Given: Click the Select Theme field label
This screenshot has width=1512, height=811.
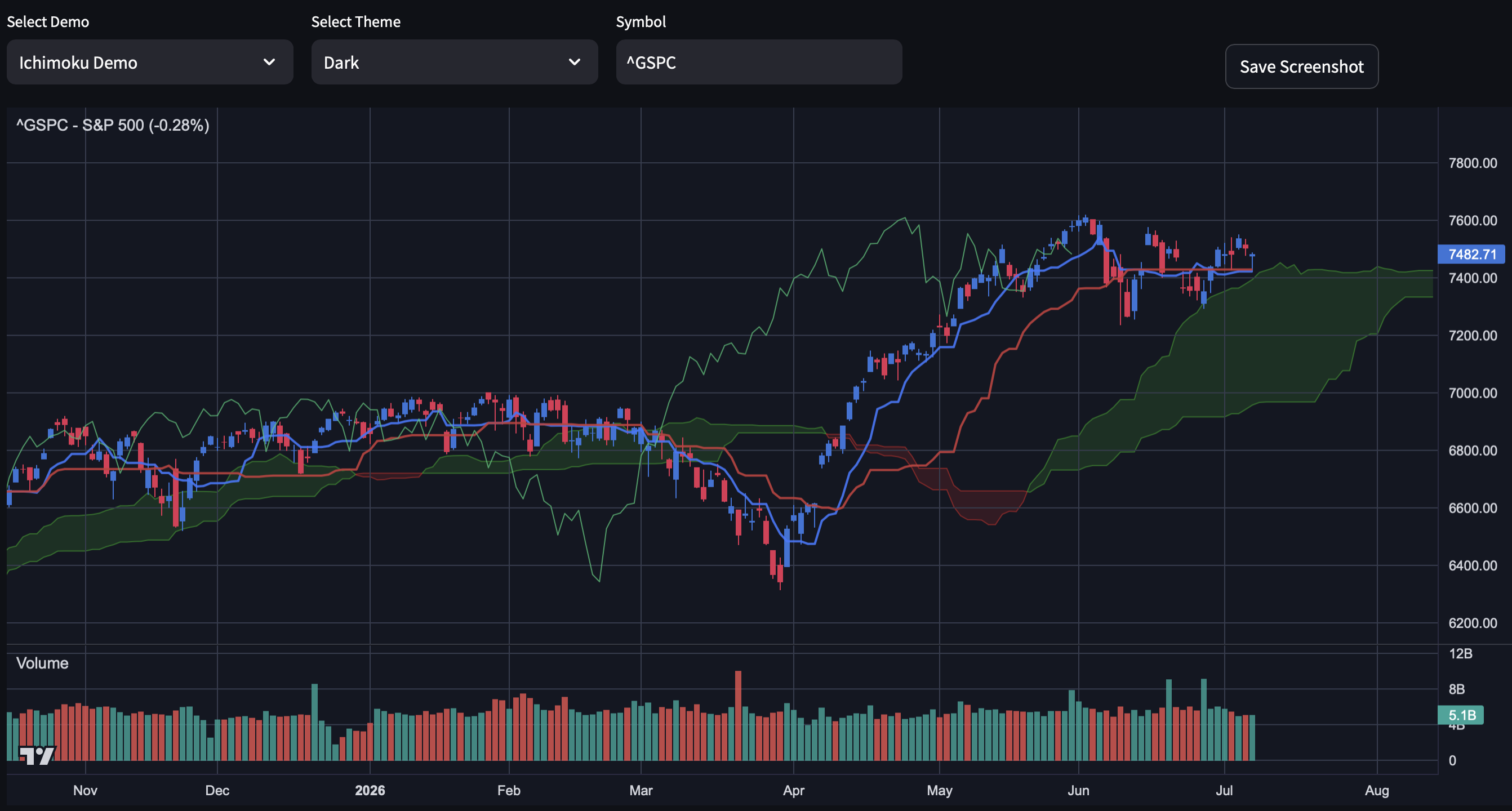Looking at the screenshot, I should click(x=355, y=22).
